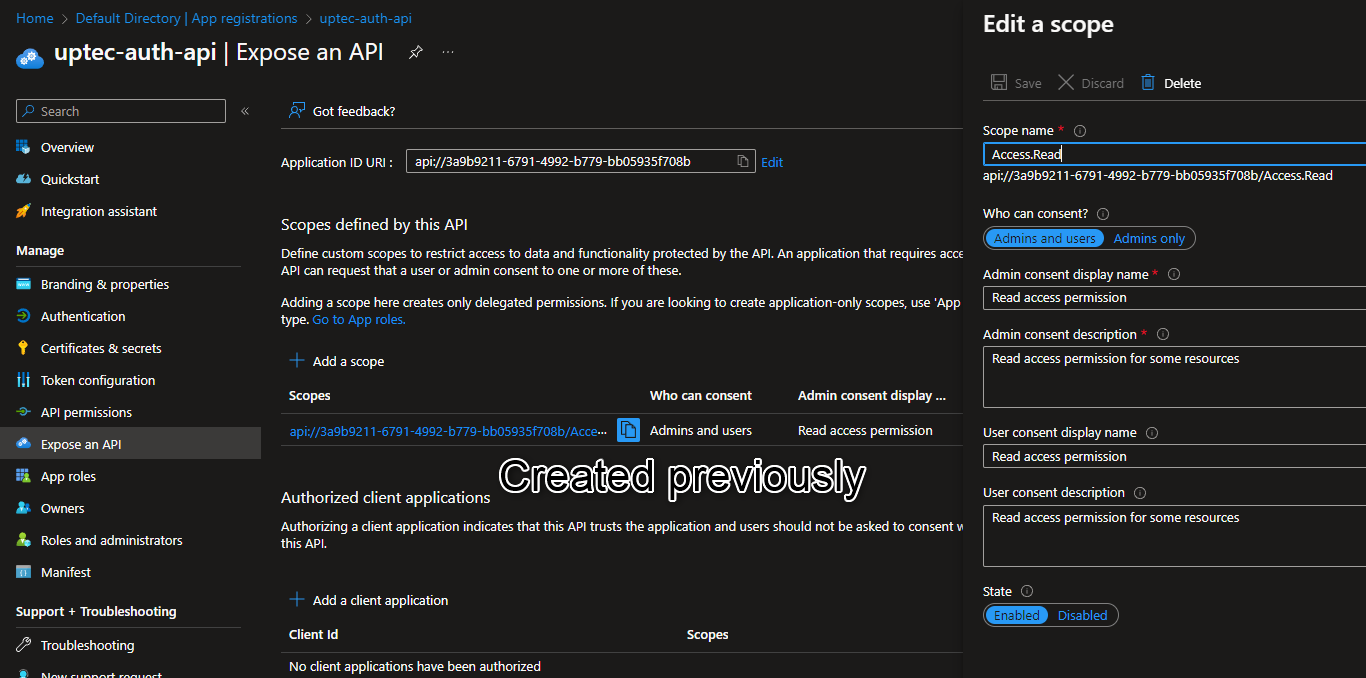Select Admins only consent option

tap(1149, 238)
